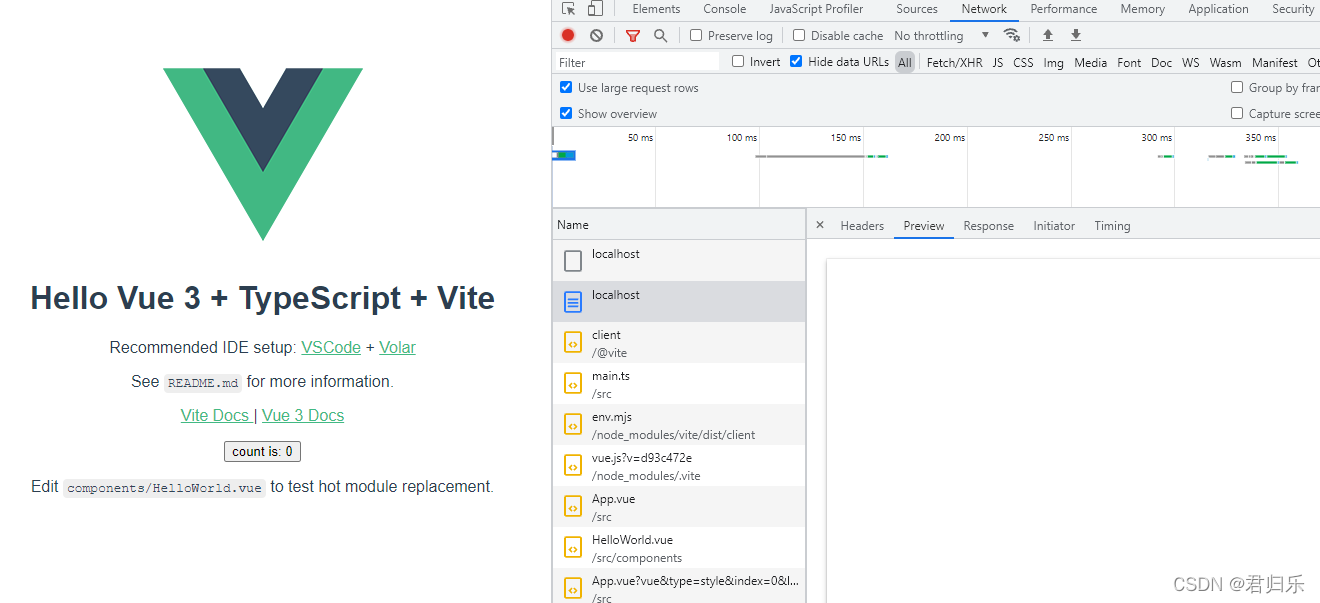Clear the network log
This screenshot has width=1320, height=603.
(597, 35)
